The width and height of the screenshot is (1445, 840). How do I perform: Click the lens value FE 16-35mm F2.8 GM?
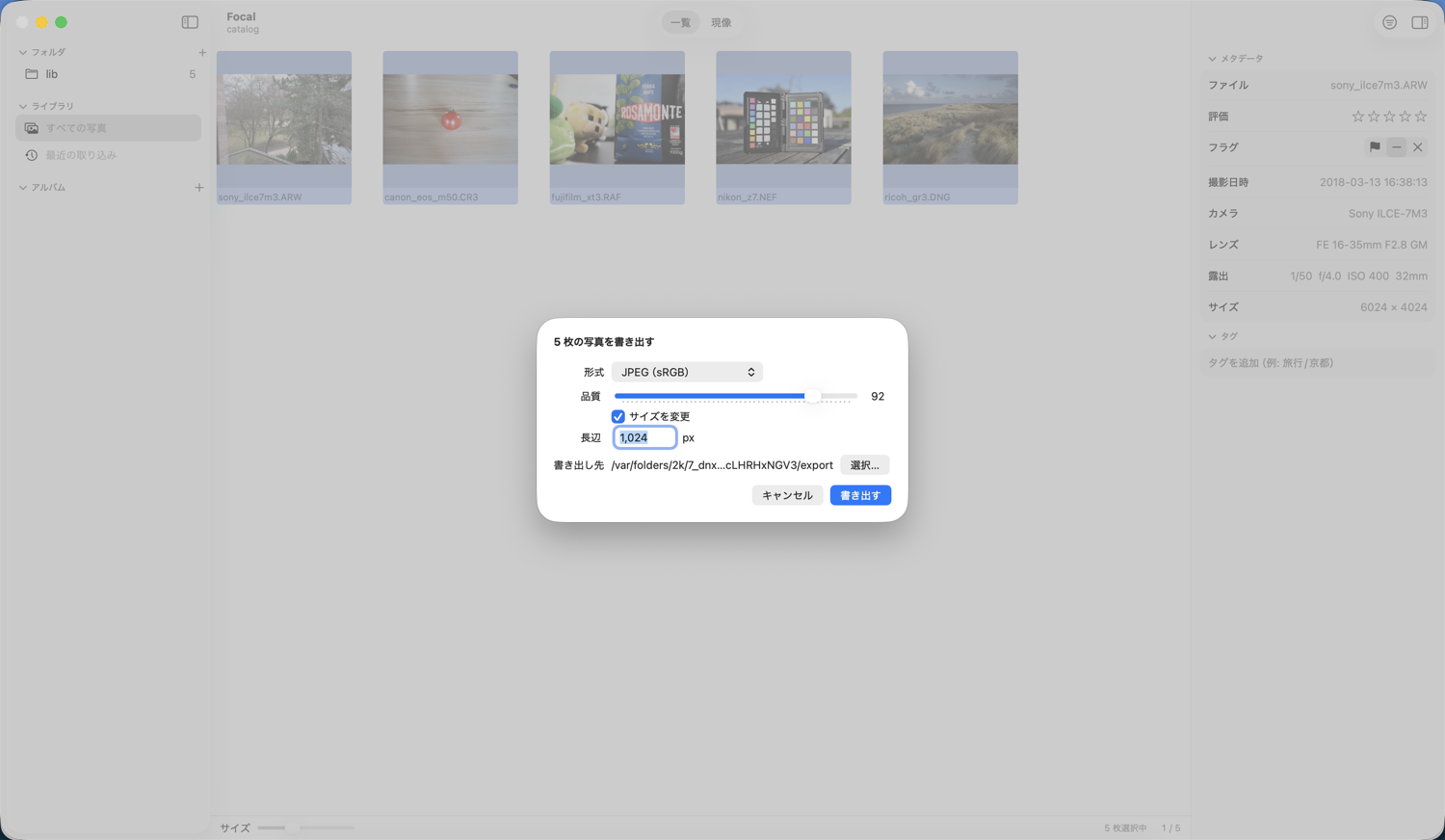[x=1372, y=245]
